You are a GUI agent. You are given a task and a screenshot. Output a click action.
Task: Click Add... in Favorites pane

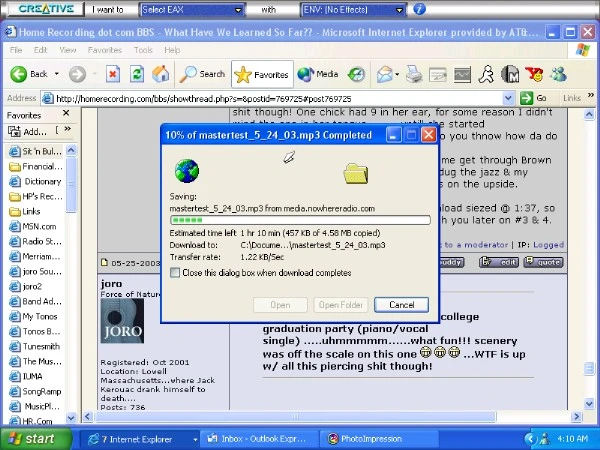point(28,132)
